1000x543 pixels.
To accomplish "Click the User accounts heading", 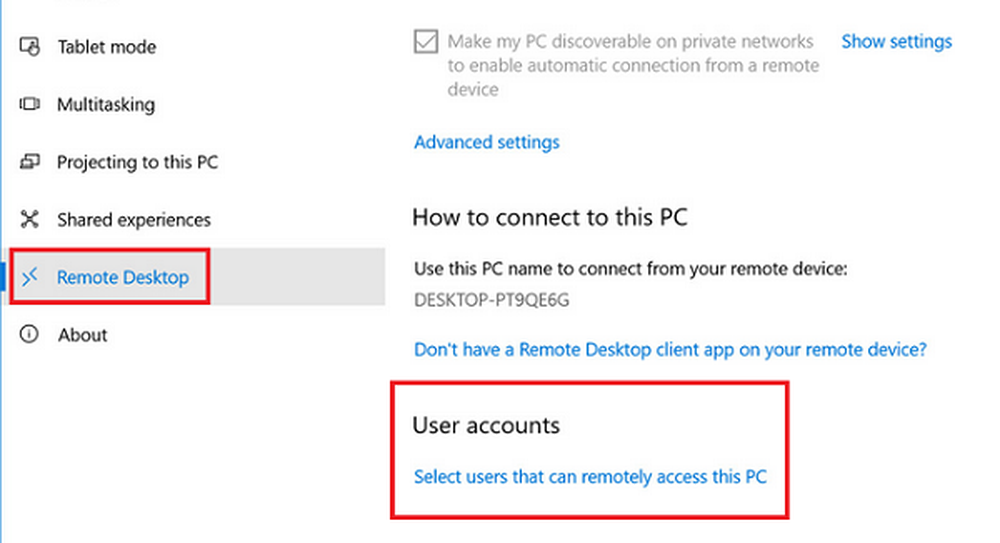I will [486, 425].
